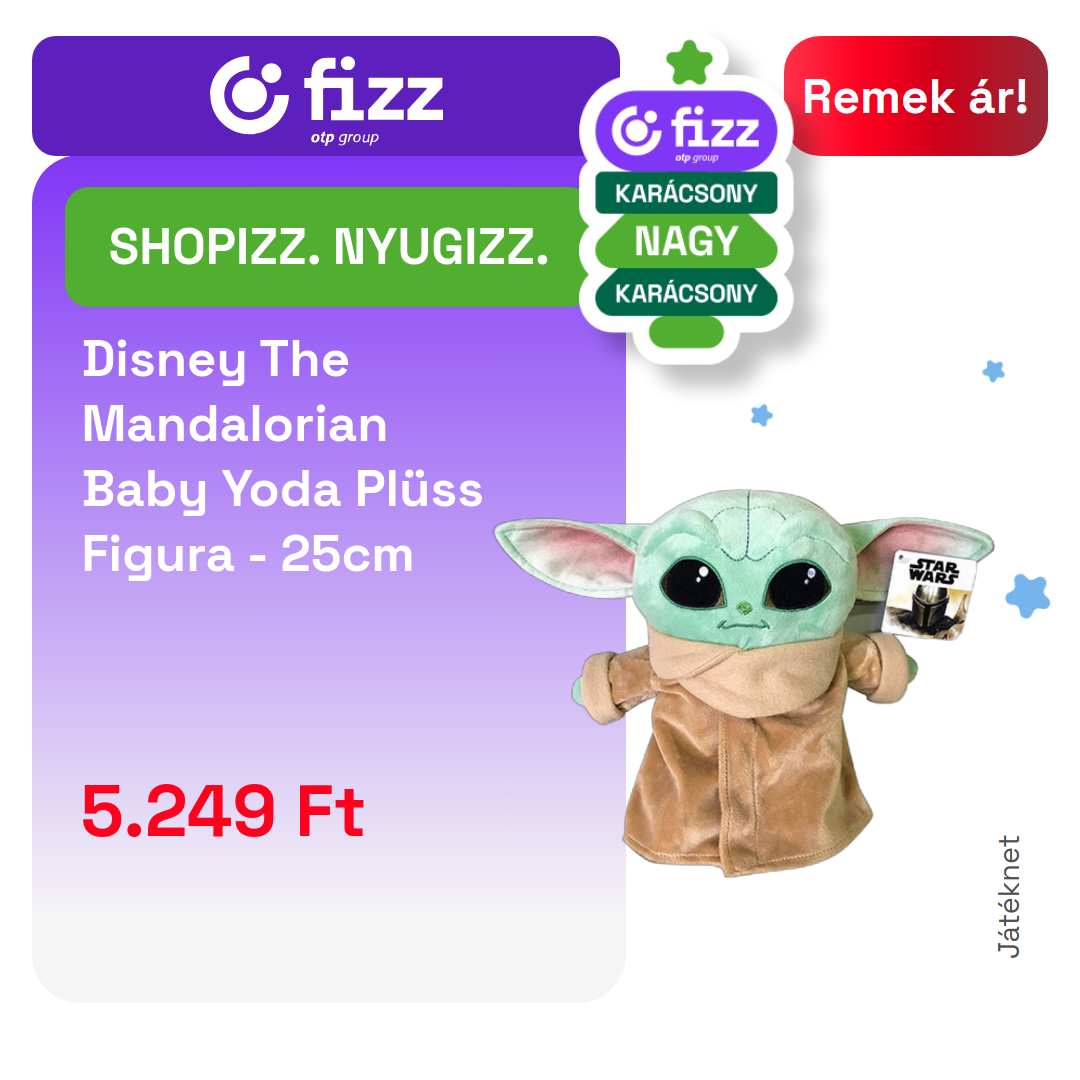1080x1080 pixels.
Task: Click the Star Wars tag on plush
Action: [x=929, y=595]
